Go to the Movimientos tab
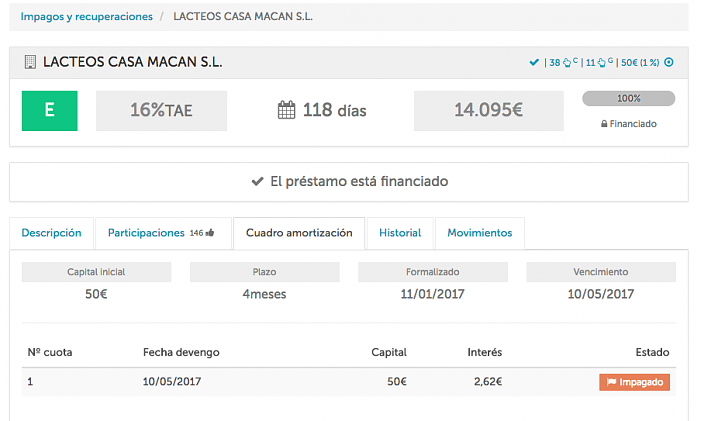Screen dimensions: 725x421 [479, 233]
